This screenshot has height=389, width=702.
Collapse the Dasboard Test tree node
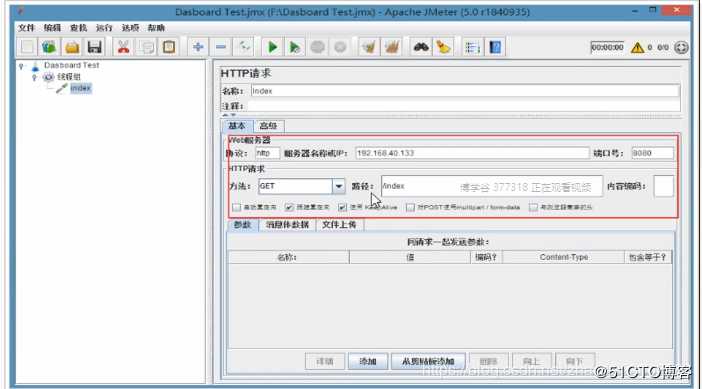click(x=21, y=66)
